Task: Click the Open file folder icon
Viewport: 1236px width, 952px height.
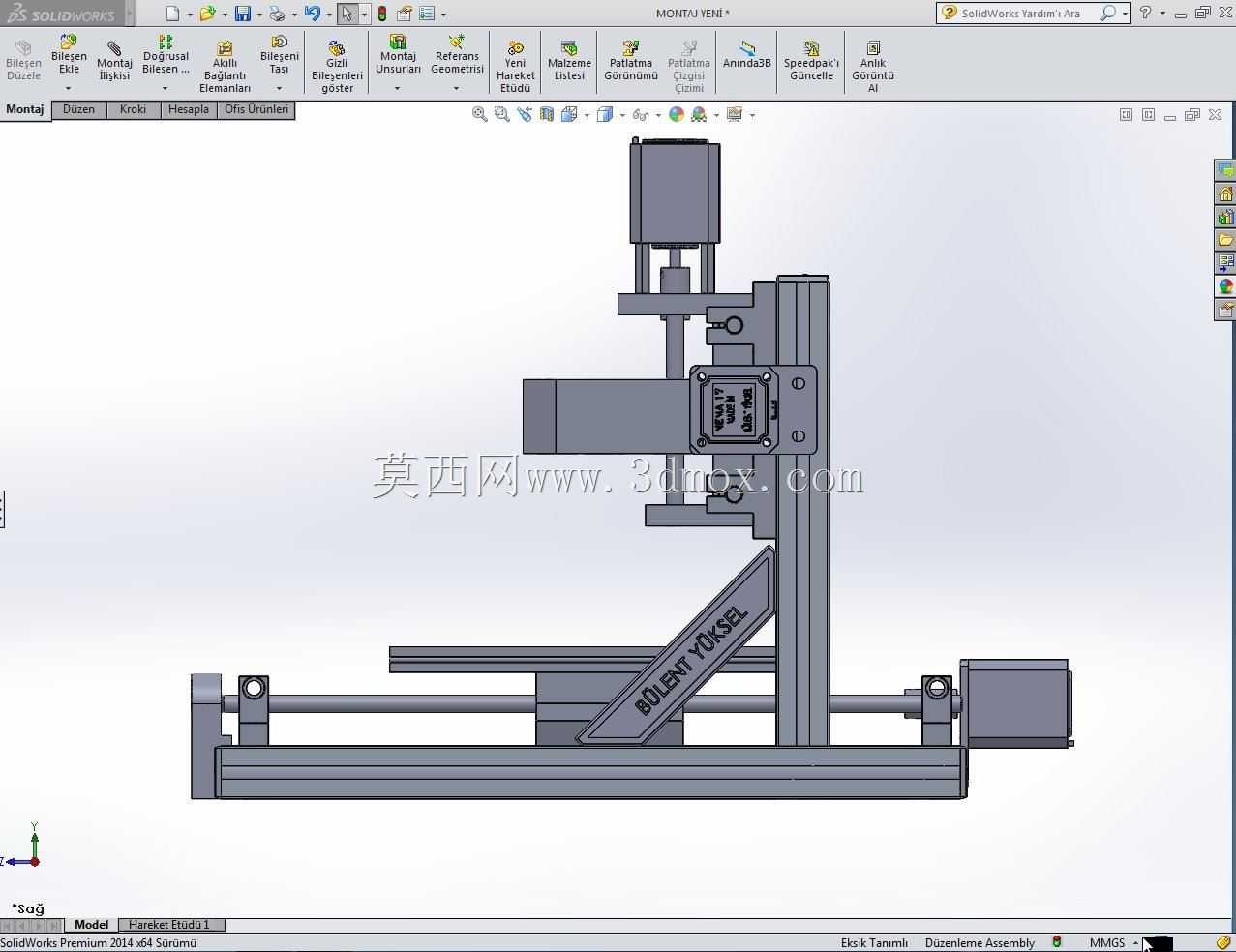Action: (207, 14)
